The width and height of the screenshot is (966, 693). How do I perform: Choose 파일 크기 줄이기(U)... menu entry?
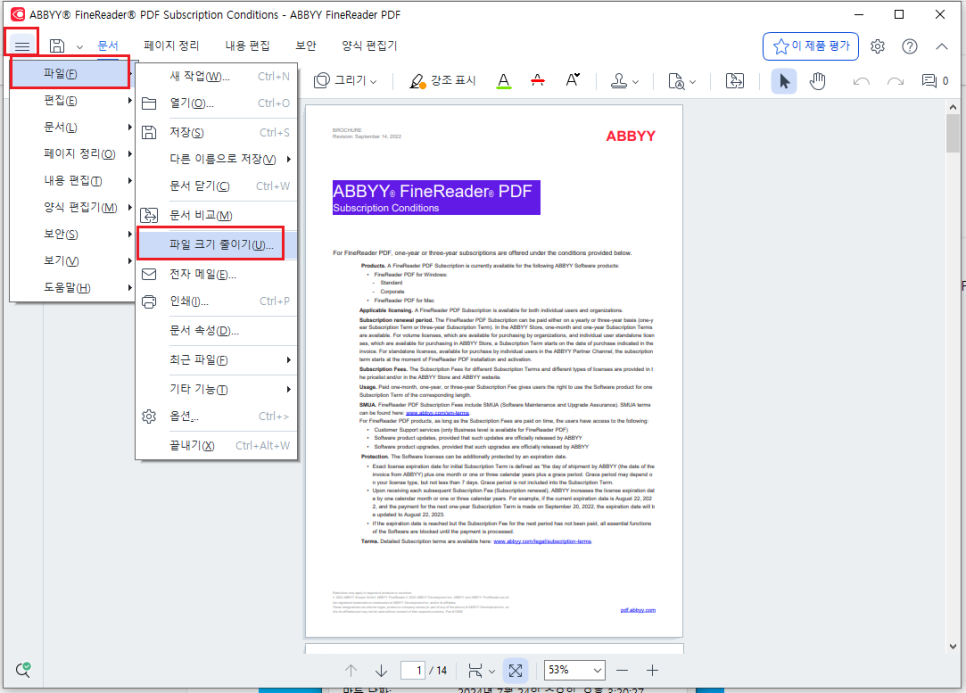[x=216, y=245]
